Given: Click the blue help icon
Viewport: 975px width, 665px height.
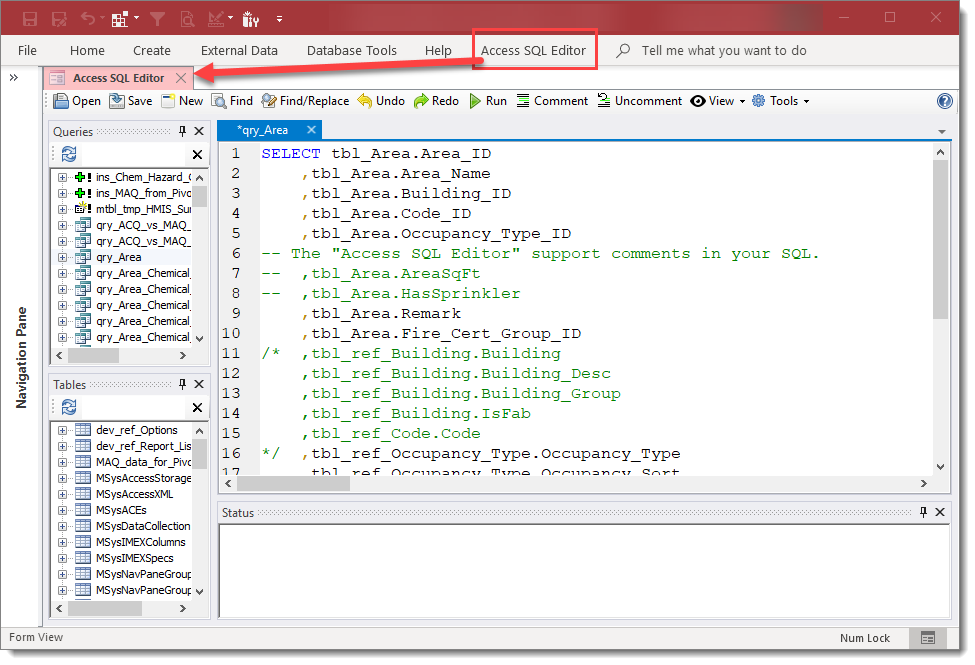Looking at the screenshot, I should coord(945,101).
